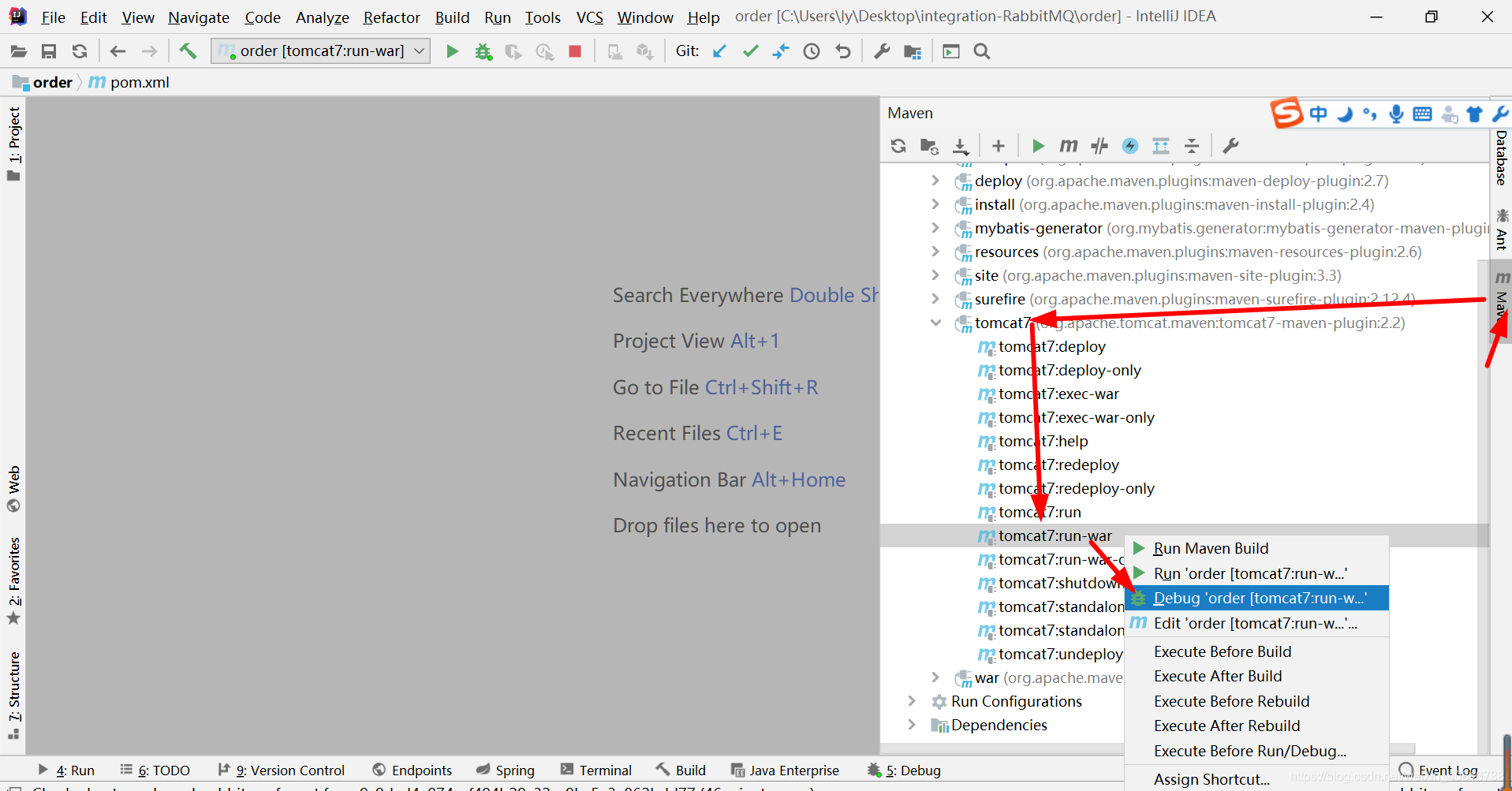Click the Synchronize refresh icon in main toolbar
1512x791 pixels.
(80, 51)
